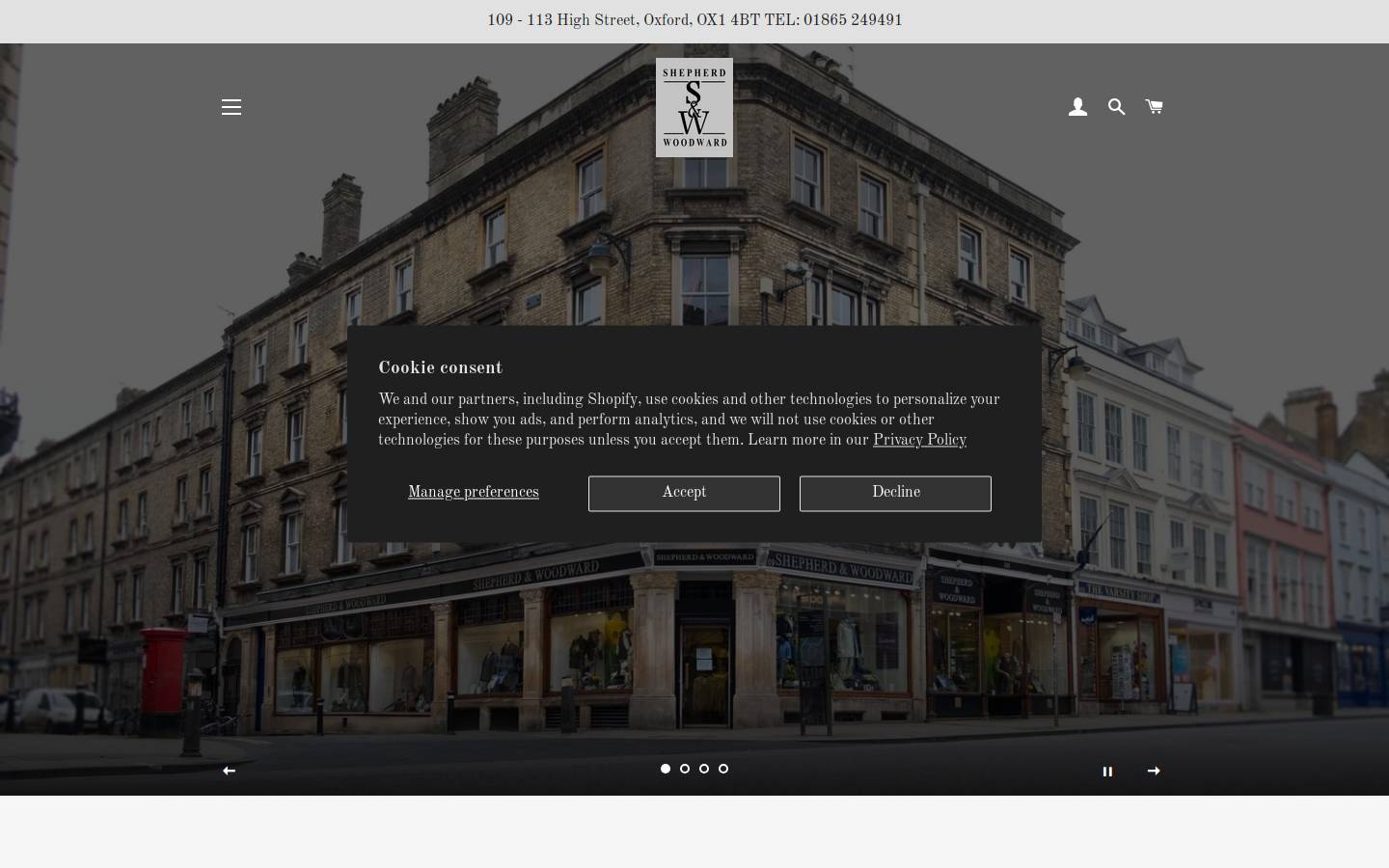Click the Cookie consent heading
Viewport: 1389px width, 868px height.
click(x=440, y=367)
